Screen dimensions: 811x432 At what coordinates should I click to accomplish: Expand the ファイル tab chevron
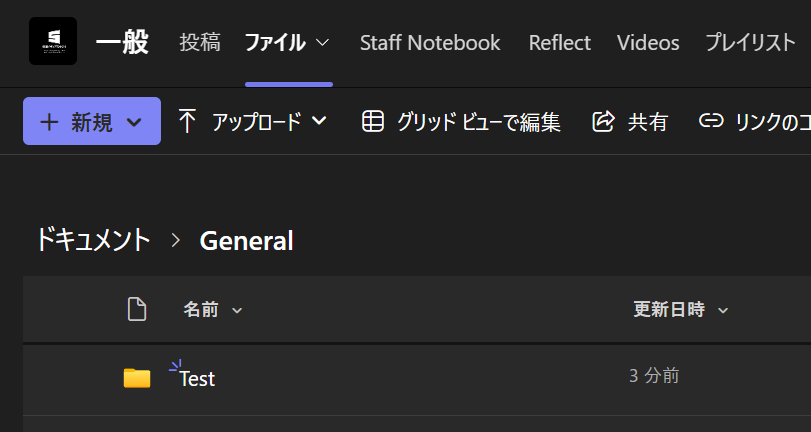[x=322, y=43]
